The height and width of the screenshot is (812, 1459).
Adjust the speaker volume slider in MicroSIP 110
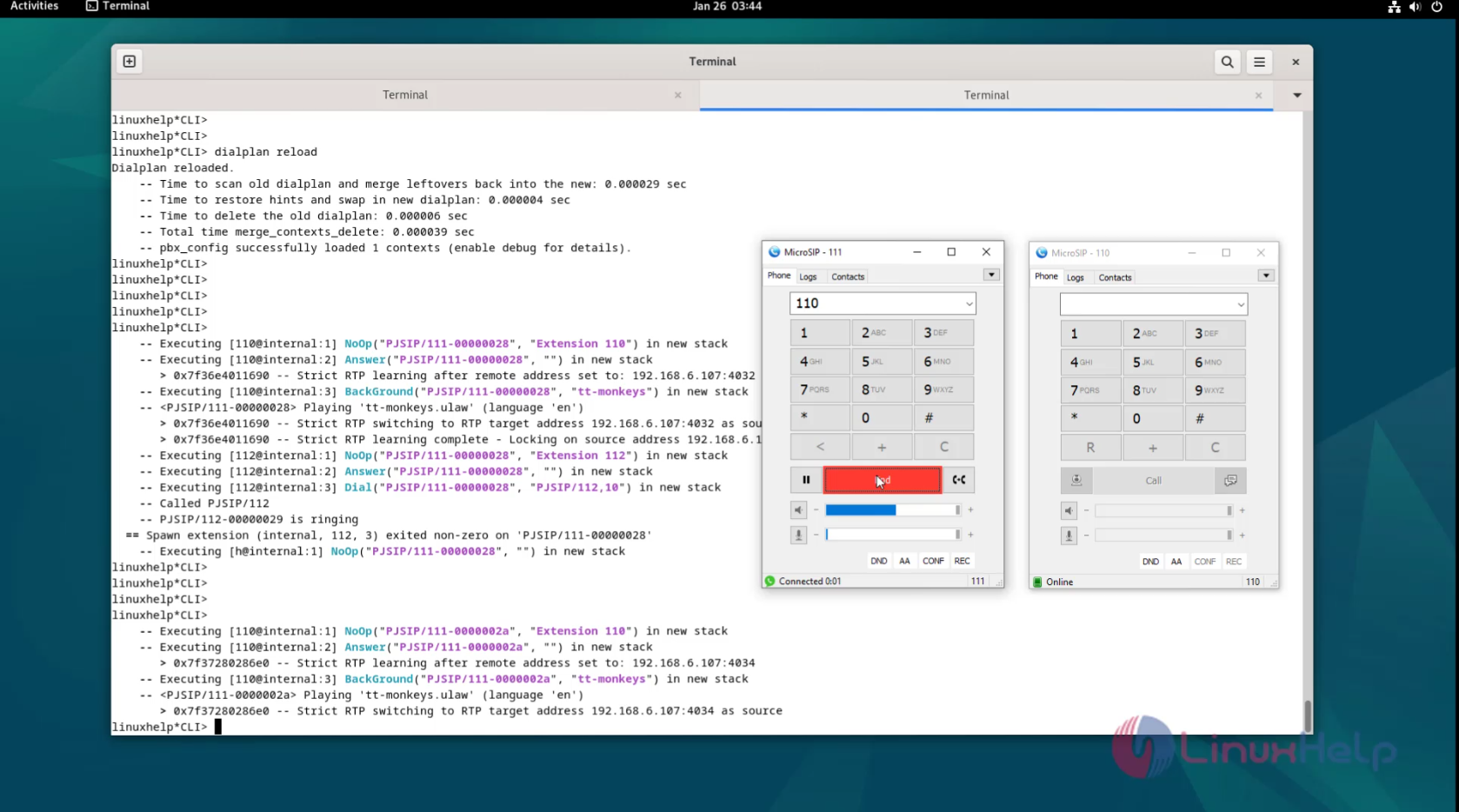coord(1163,511)
